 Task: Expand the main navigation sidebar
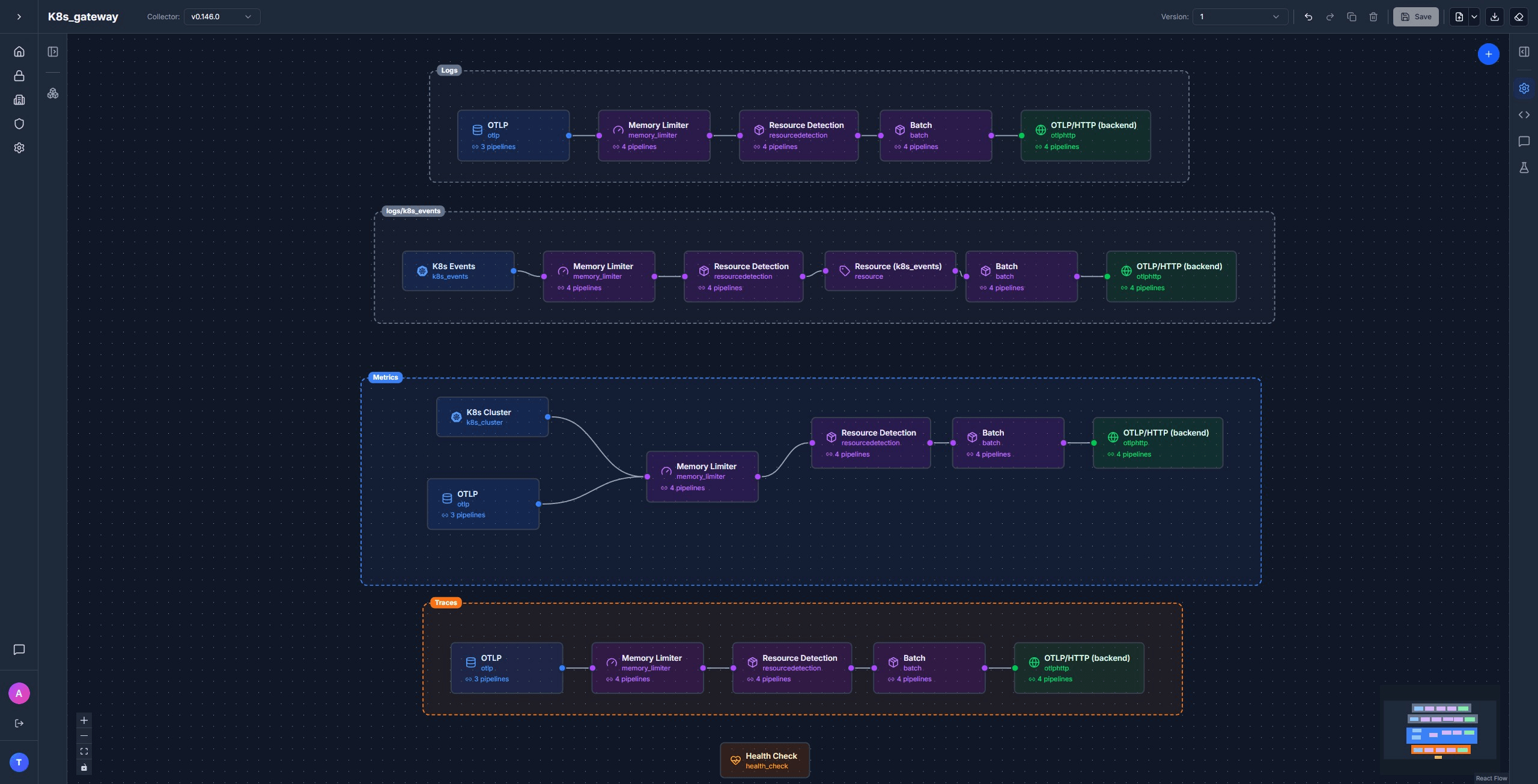(x=19, y=17)
